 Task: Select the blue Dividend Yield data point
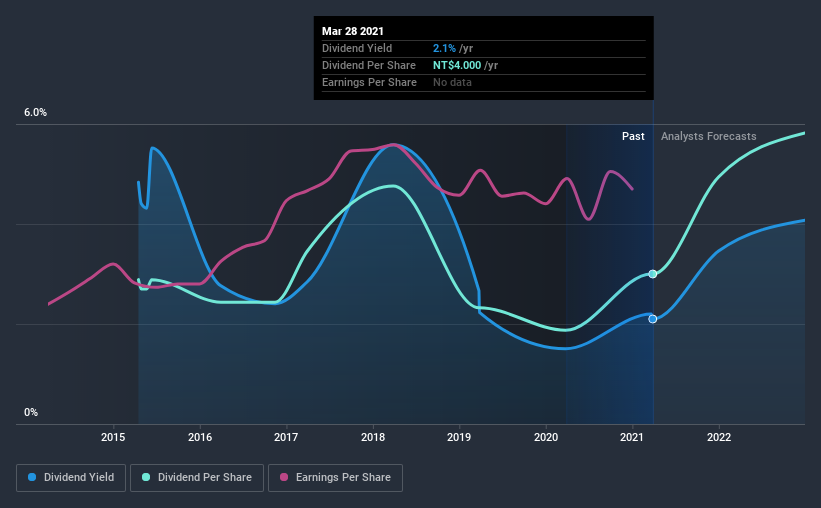click(652, 319)
